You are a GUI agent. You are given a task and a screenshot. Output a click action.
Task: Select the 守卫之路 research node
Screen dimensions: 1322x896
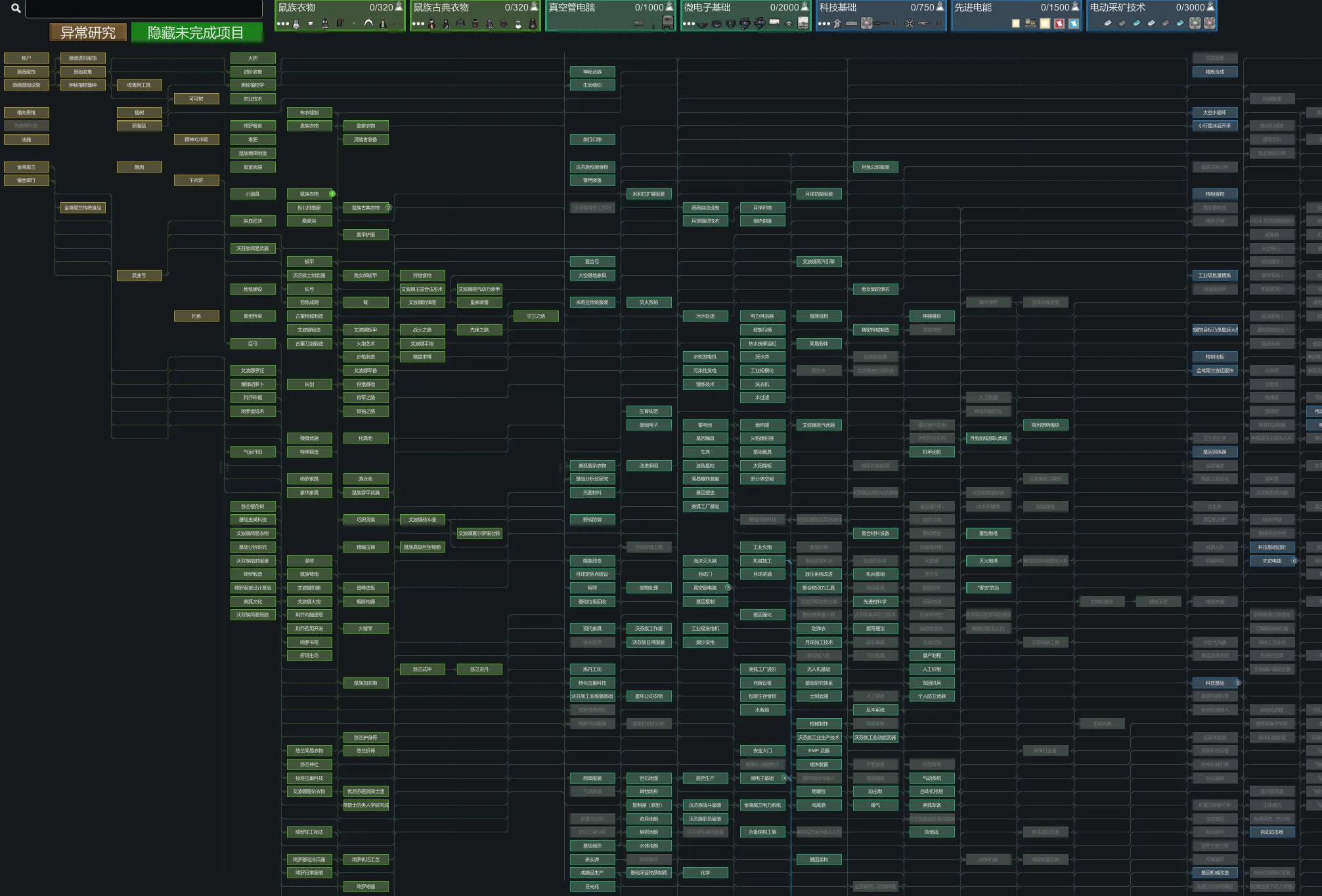click(535, 316)
